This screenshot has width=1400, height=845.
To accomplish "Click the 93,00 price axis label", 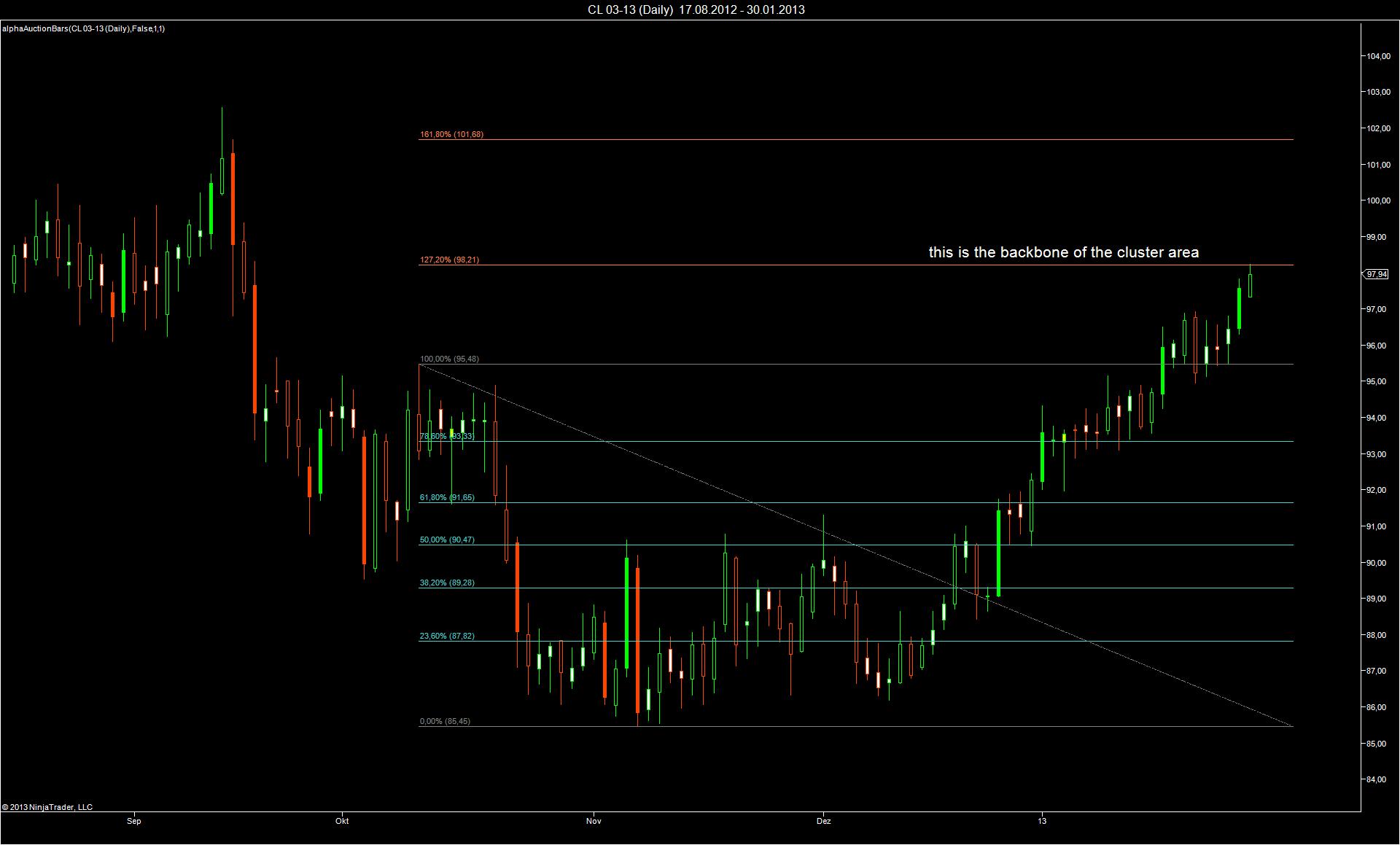I will click(1377, 454).
